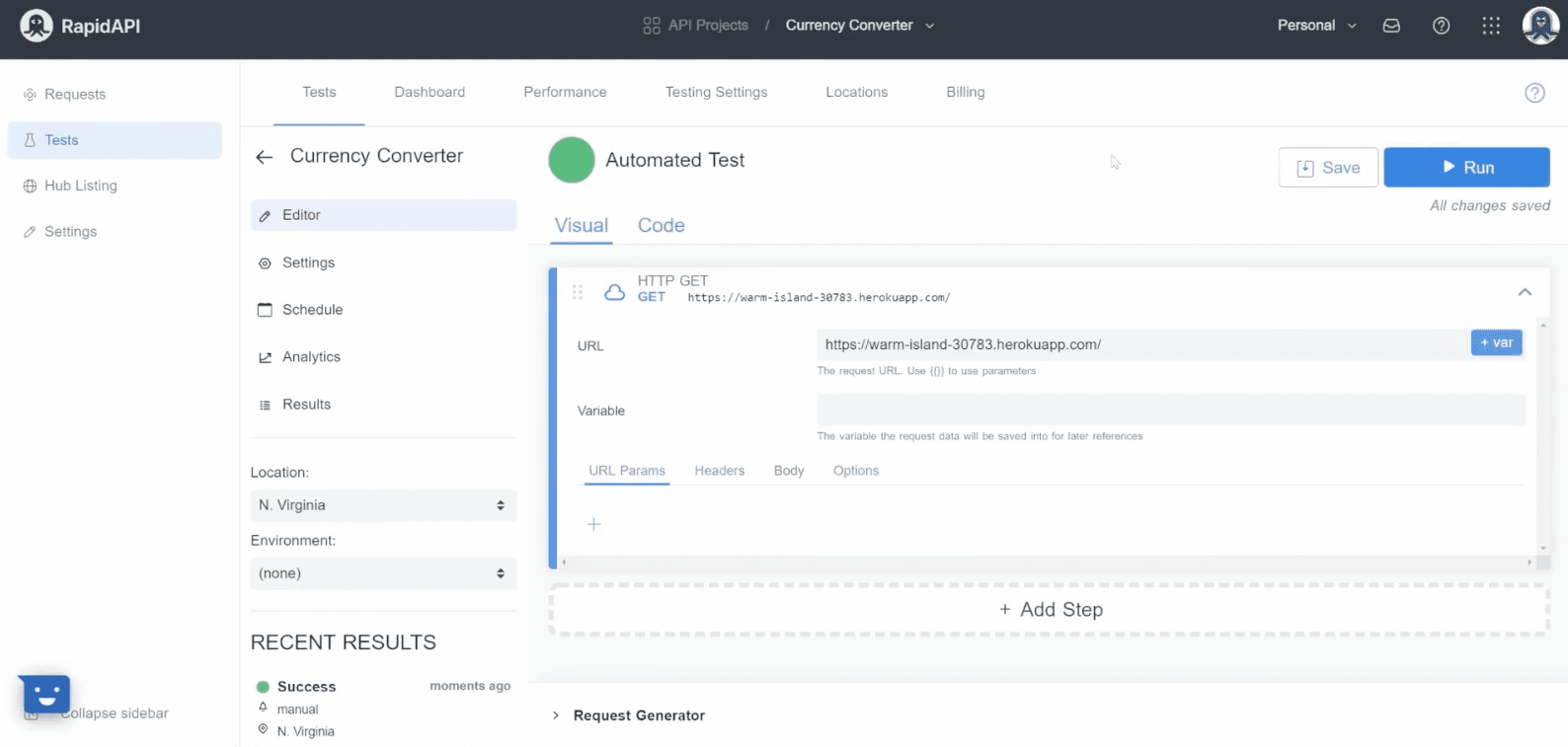Viewport: 1568px width, 747px height.
Task: Click the URL input field
Action: pyautogui.click(x=1143, y=344)
